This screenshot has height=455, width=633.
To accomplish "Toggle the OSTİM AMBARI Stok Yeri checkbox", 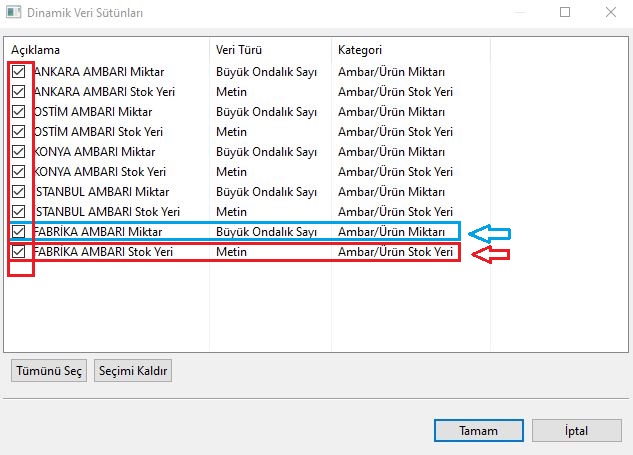I will (19, 132).
